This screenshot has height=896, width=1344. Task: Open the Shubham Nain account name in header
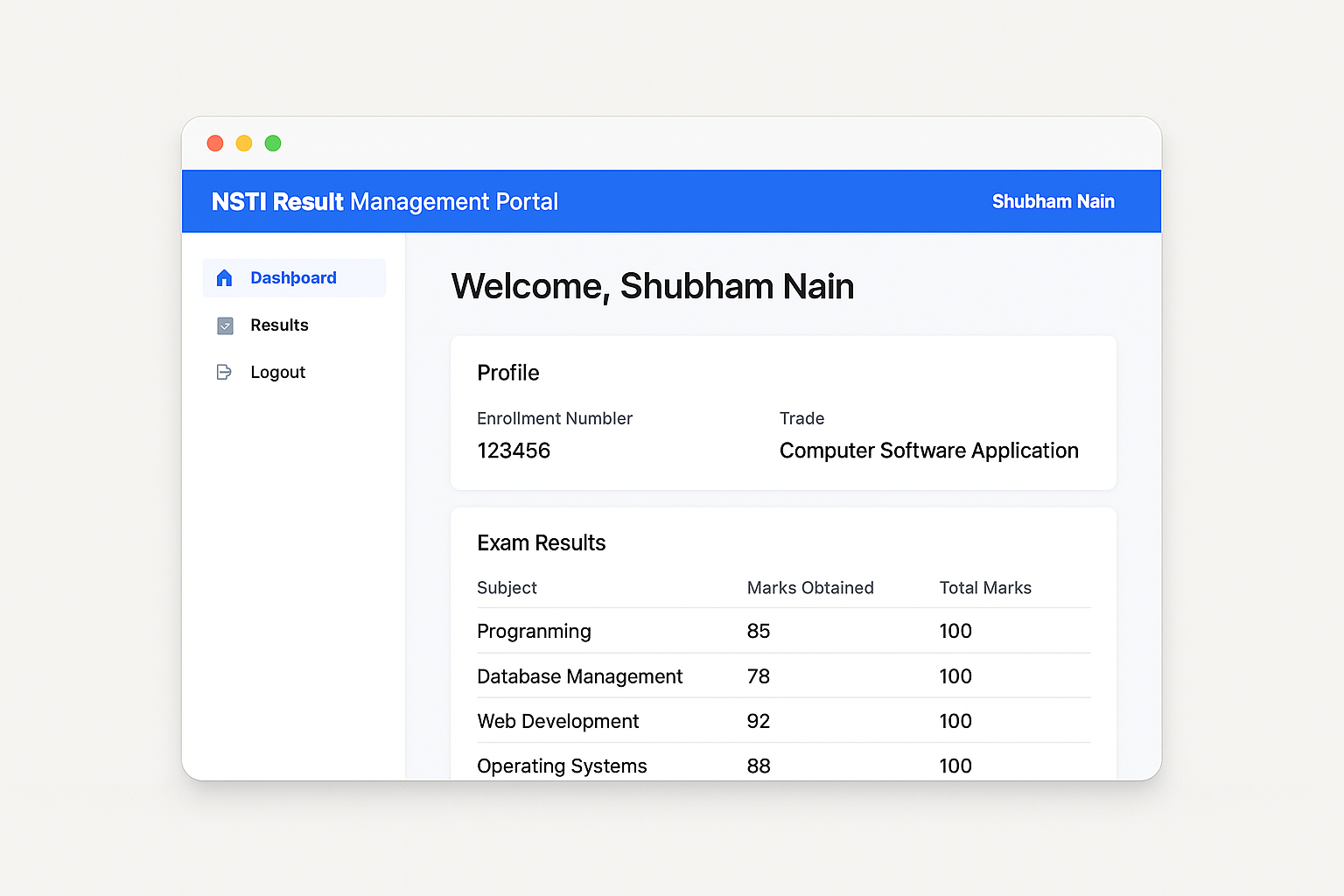point(1053,201)
